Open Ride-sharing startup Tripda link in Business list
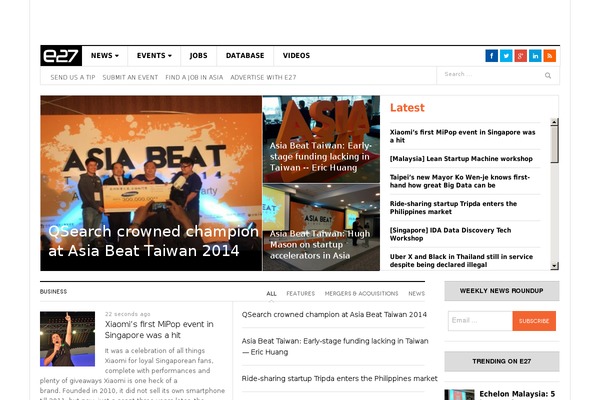600x400 pixels. (x=339, y=379)
